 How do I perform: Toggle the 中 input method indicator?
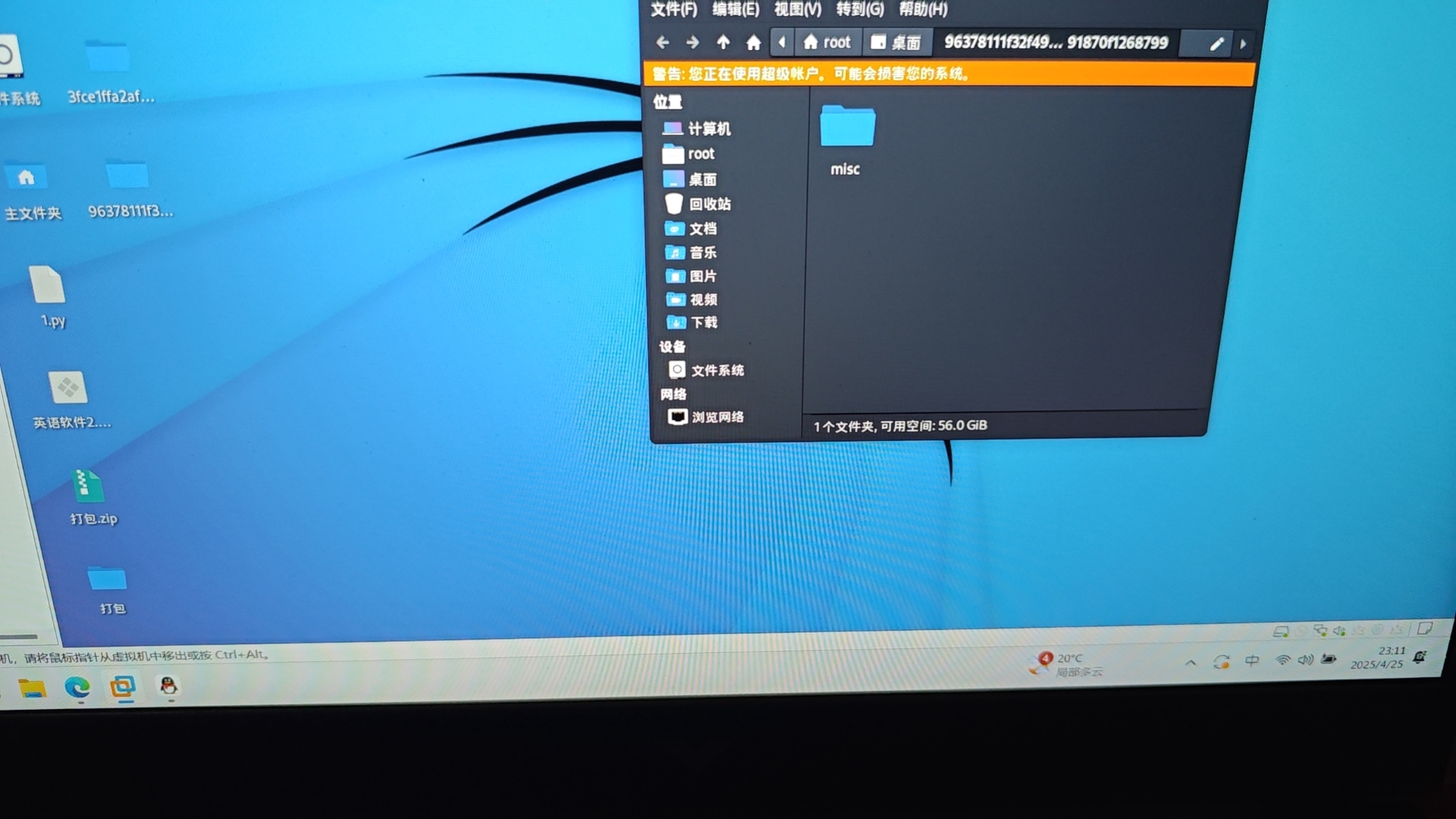coord(1252,661)
